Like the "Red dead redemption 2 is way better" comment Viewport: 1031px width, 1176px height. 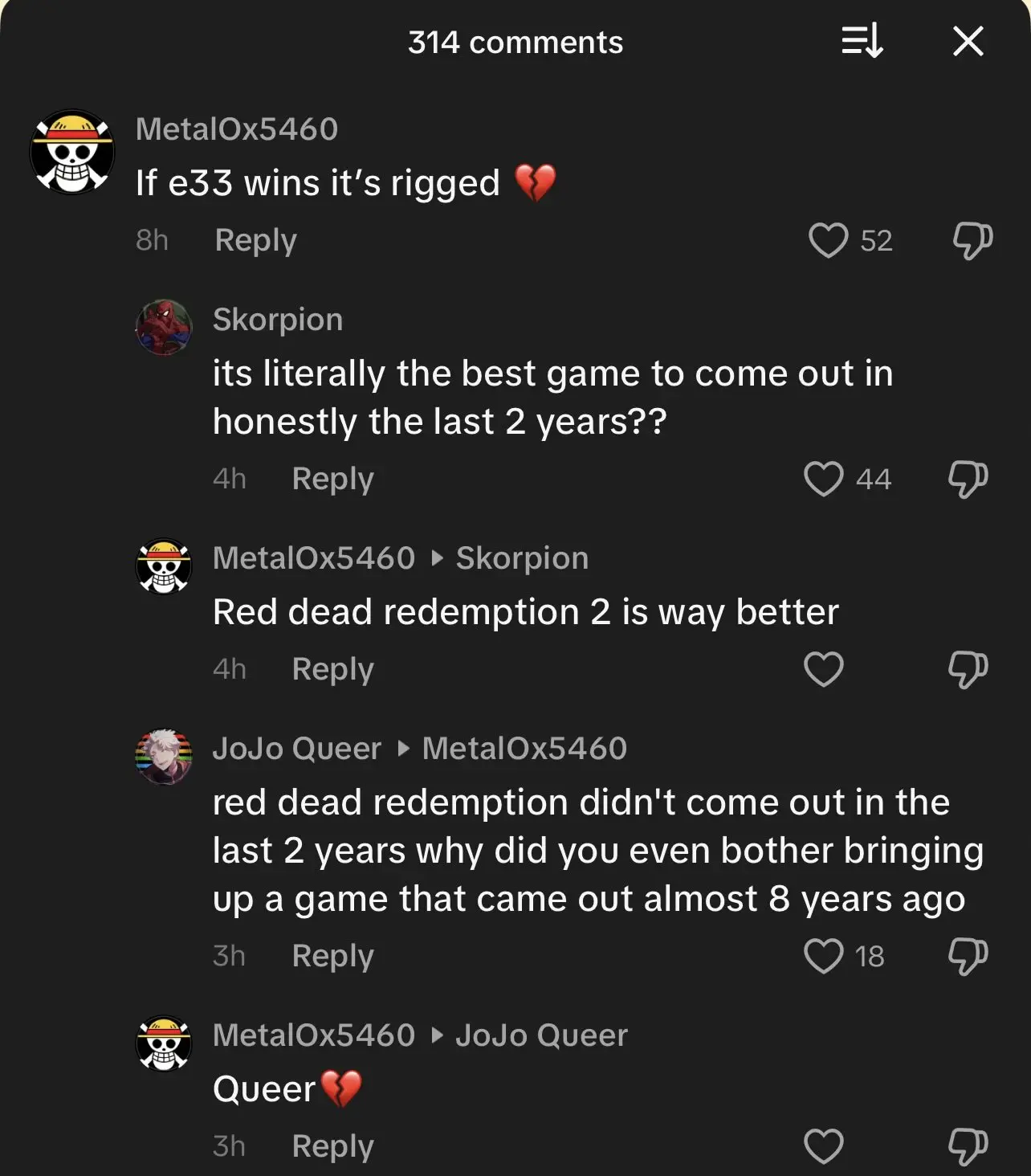(824, 669)
